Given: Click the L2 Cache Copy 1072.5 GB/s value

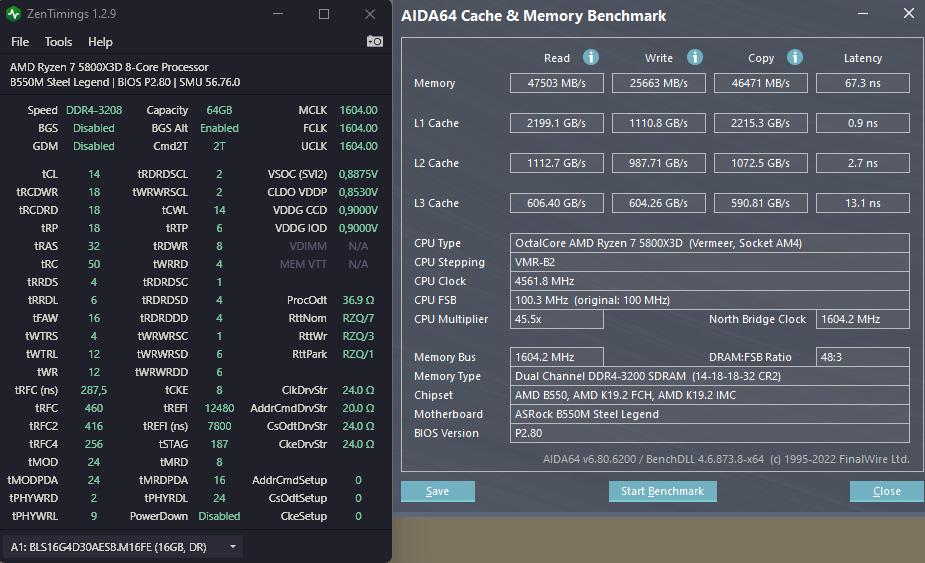Looking at the screenshot, I should pyautogui.click(x=761, y=163).
